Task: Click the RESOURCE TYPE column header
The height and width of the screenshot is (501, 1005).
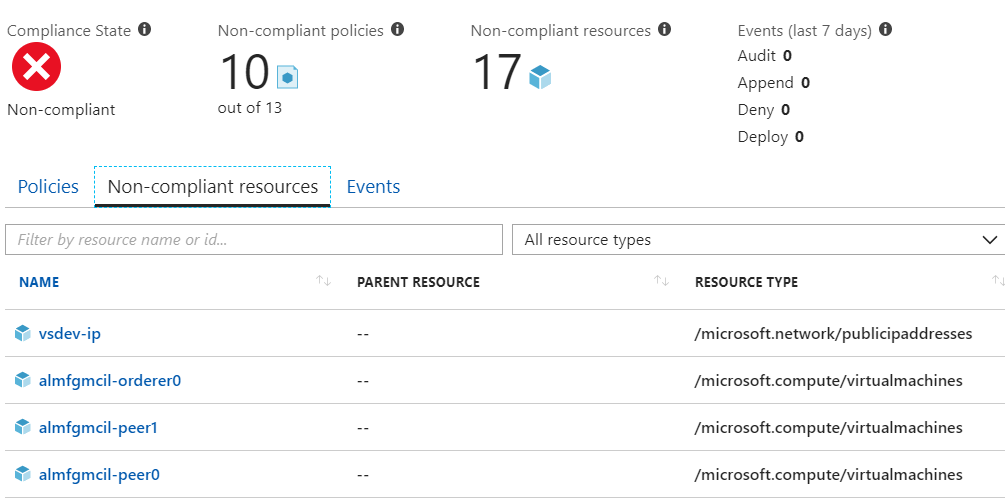Action: 746,282
